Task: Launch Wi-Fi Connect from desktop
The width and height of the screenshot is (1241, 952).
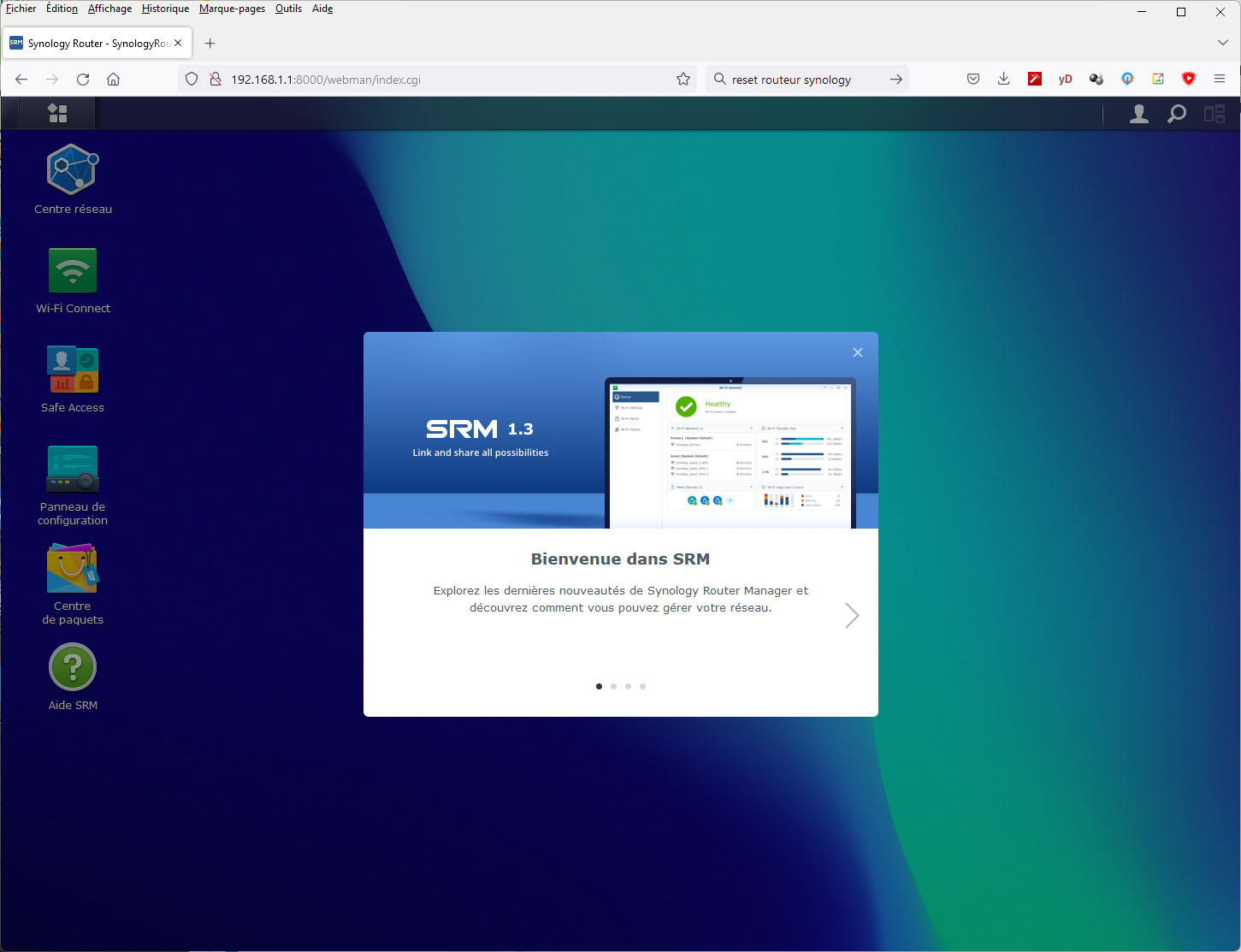Action: 73,270
